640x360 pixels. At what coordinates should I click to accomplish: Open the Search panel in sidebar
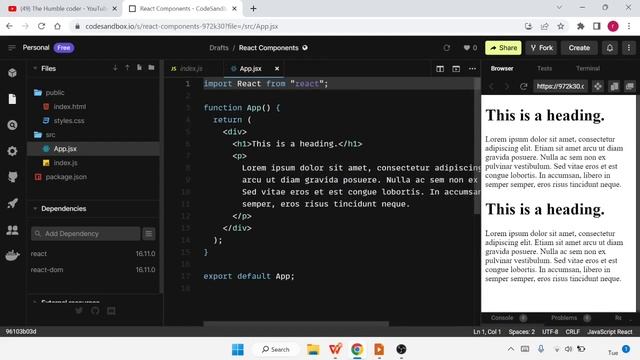(x=12, y=125)
